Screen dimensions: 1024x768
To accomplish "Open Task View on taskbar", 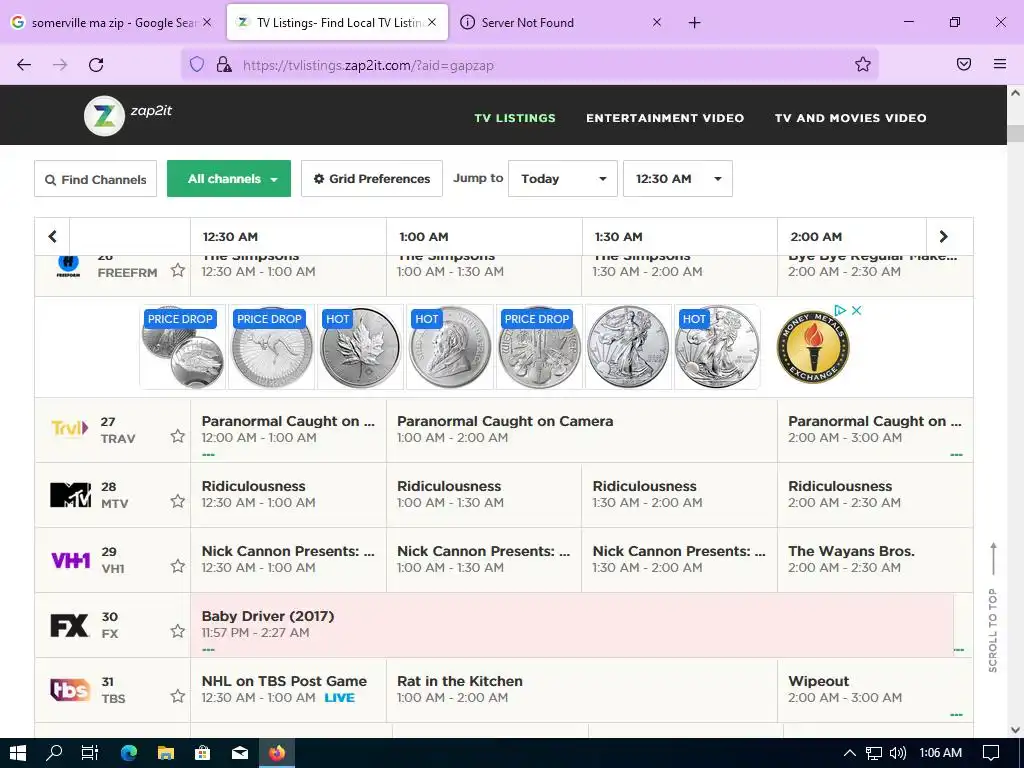I will (x=90, y=753).
